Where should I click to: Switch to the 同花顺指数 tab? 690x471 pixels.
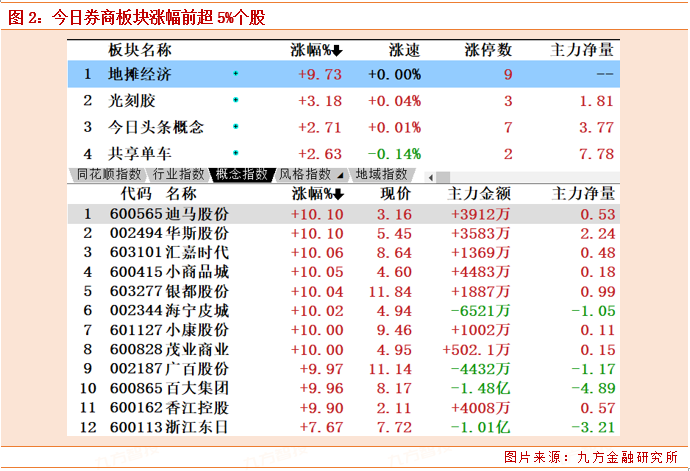(108, 175)
